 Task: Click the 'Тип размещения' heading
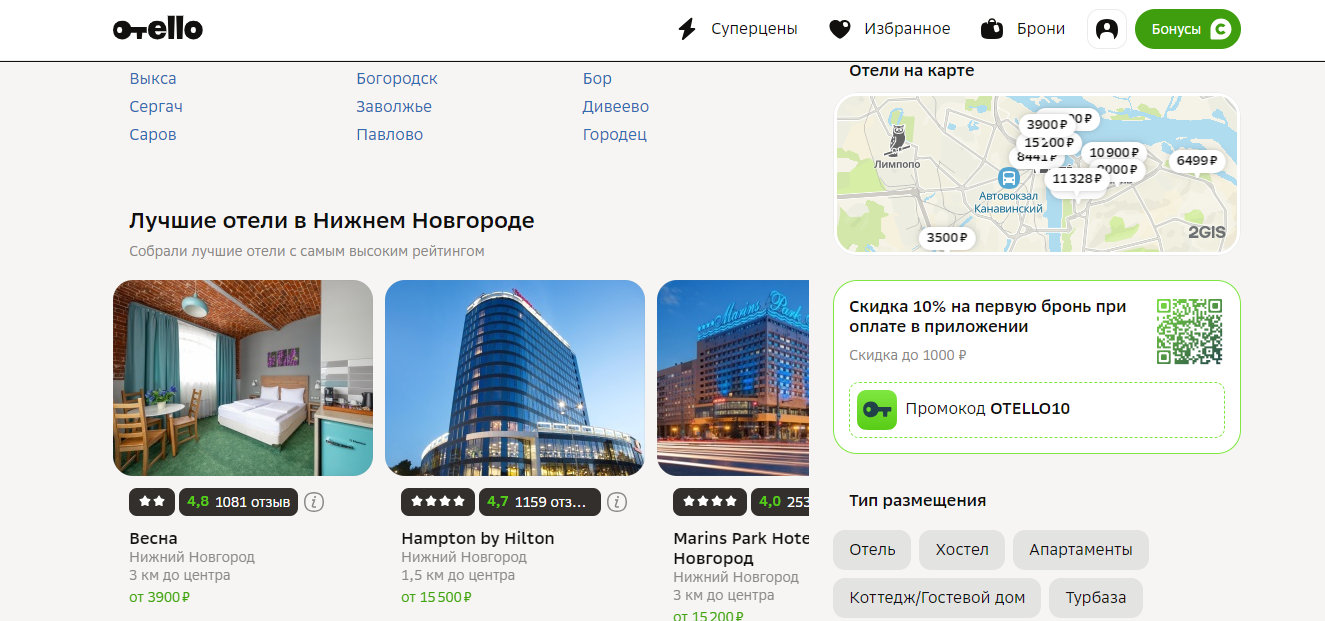tap(918, 501)
